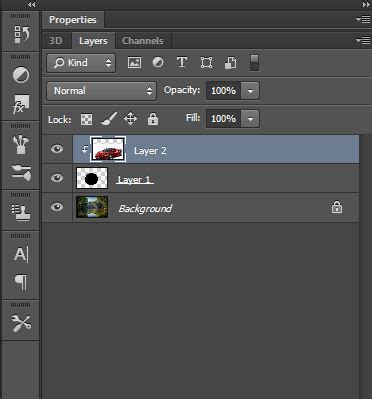Filter layers by smart objects
The image size is (372, 399).
(x=230, y=63)
